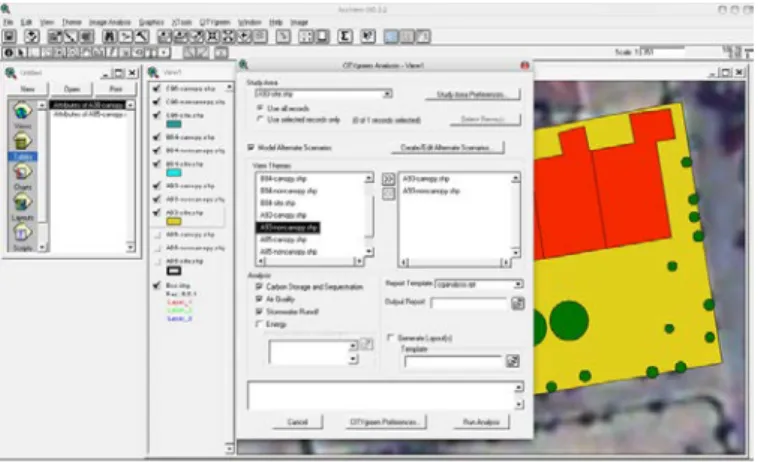Click the Sigma summarize toolbar icon

345,36
